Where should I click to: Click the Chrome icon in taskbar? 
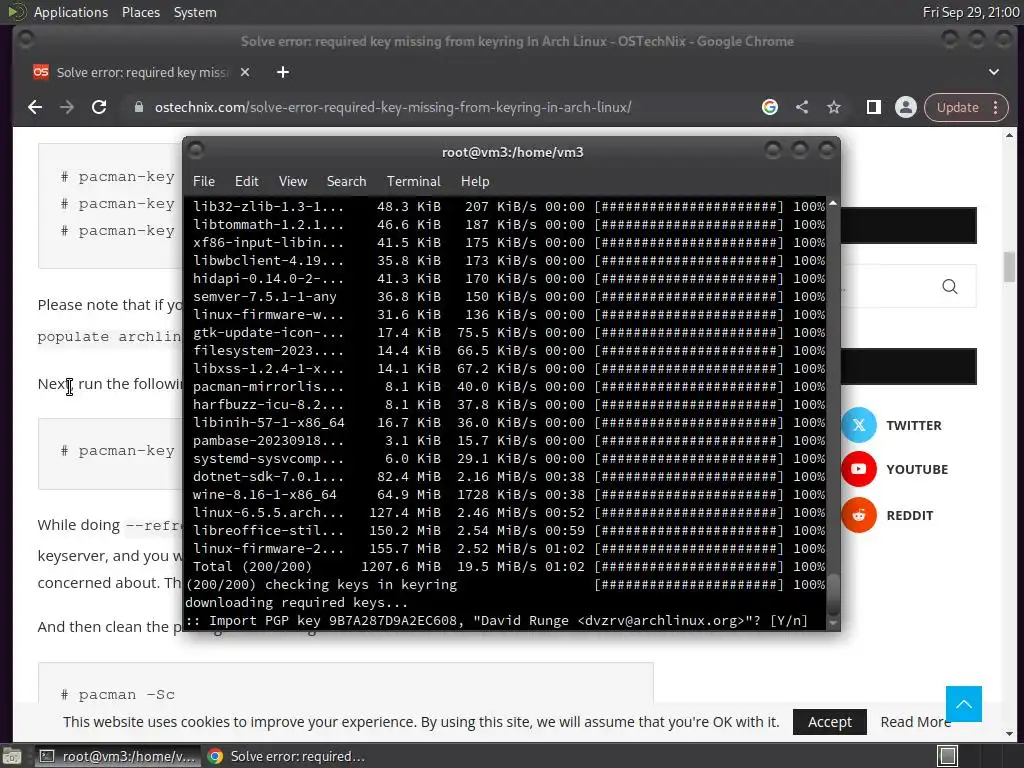[x=215, y=756]
